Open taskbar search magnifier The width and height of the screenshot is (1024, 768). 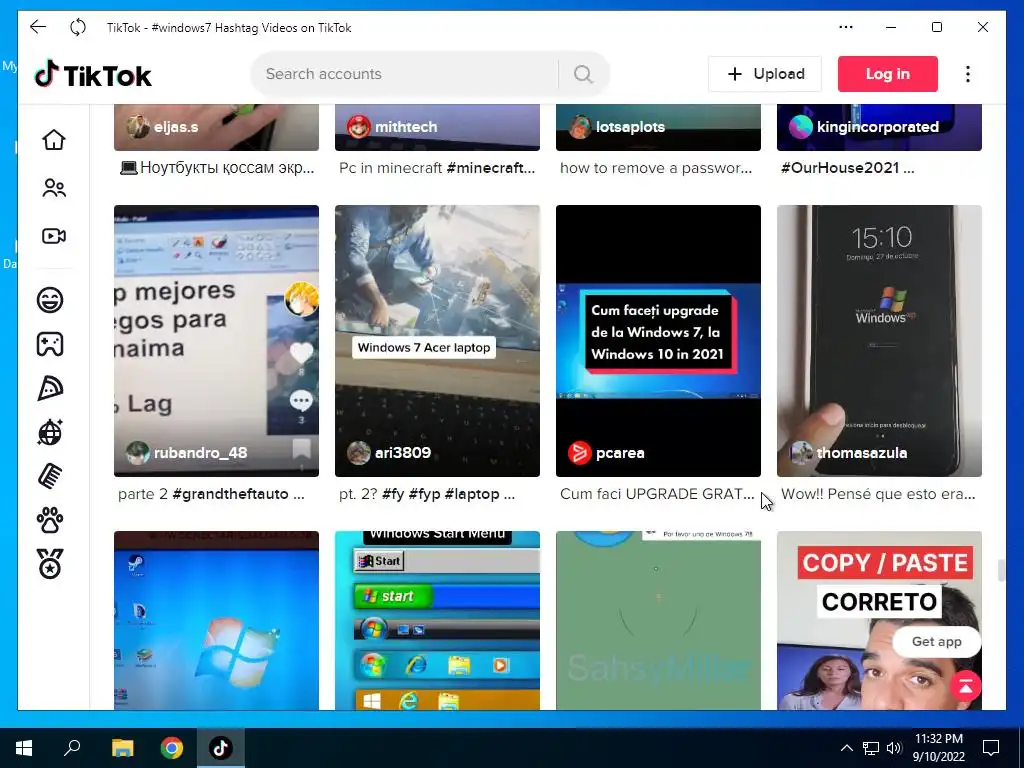click(x=72, y=748)
